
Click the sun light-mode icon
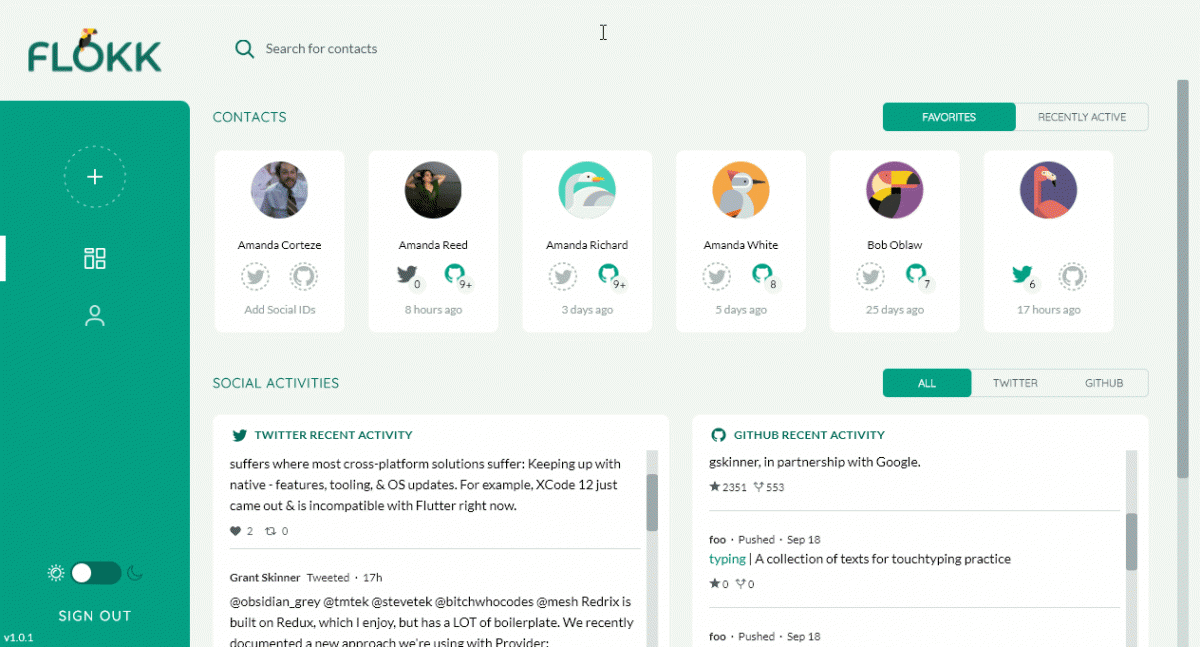[x=56, y=573]
